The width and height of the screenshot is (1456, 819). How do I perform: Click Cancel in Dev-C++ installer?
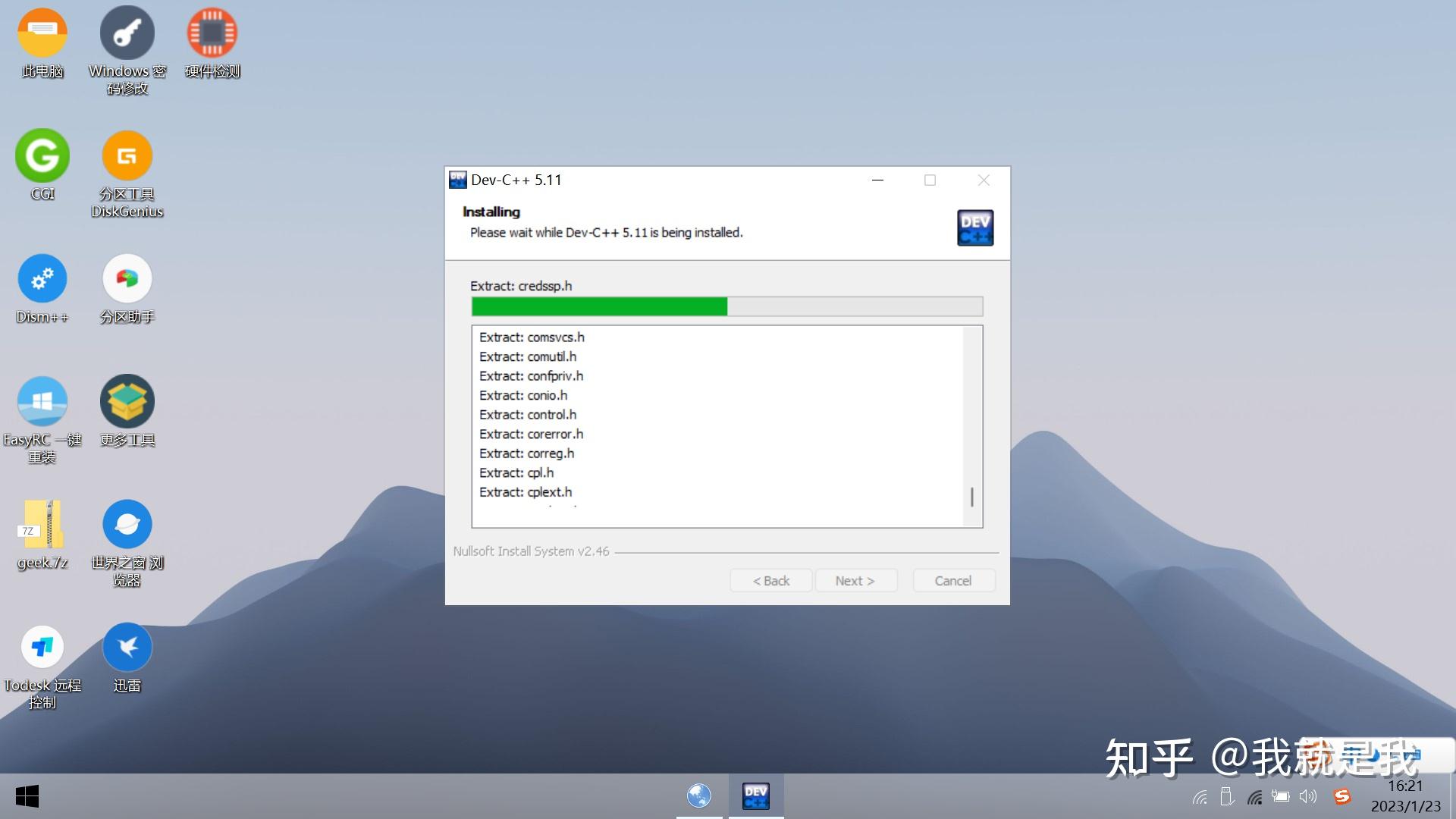coord(953,581)
